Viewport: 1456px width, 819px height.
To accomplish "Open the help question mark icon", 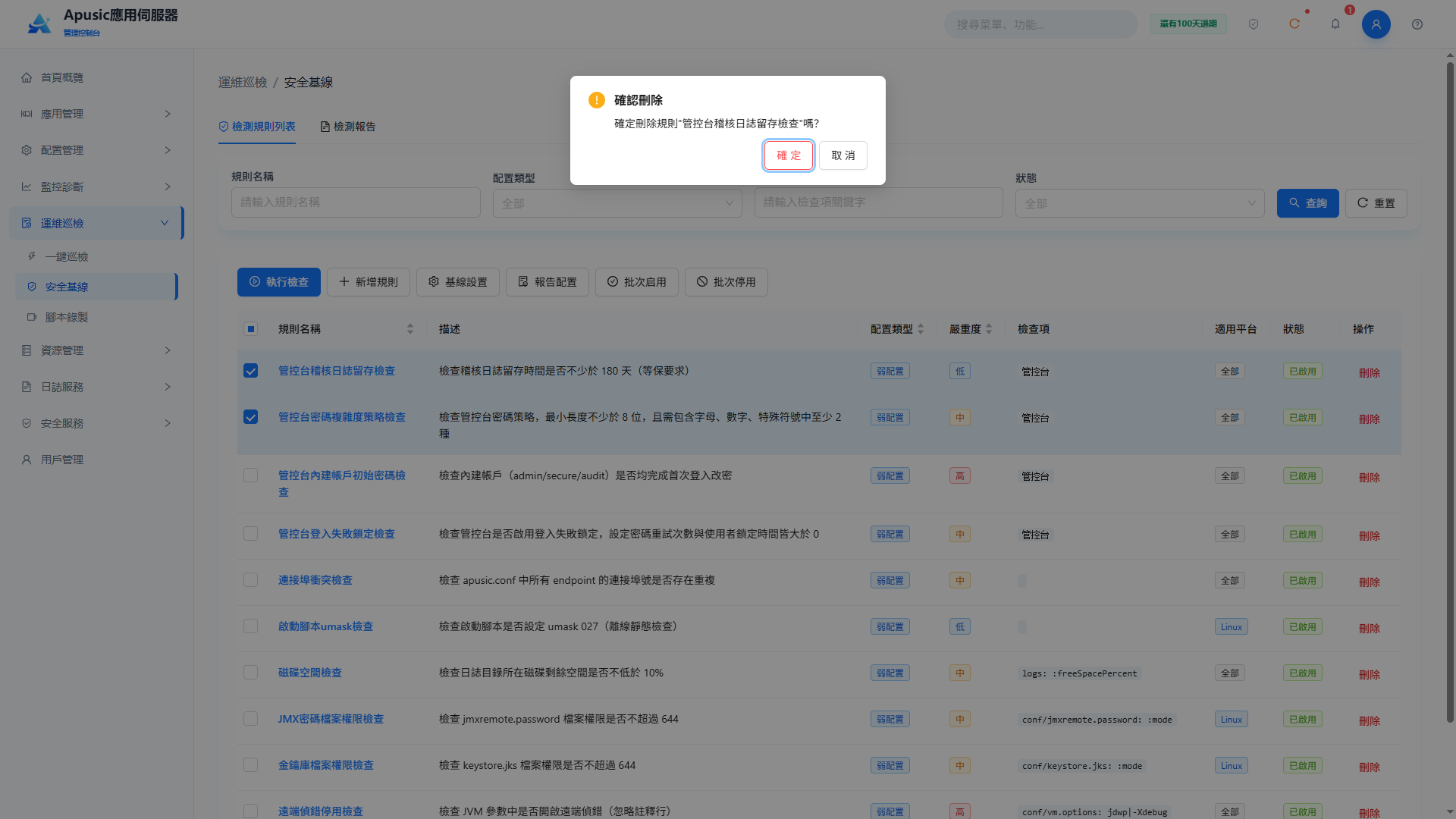I will coord(1417,24).
